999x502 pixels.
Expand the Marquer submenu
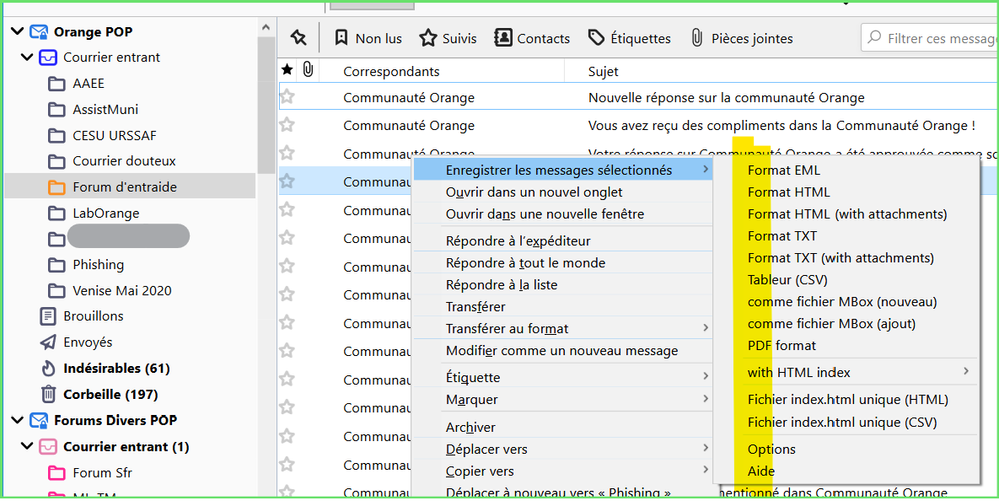[563, 399]
